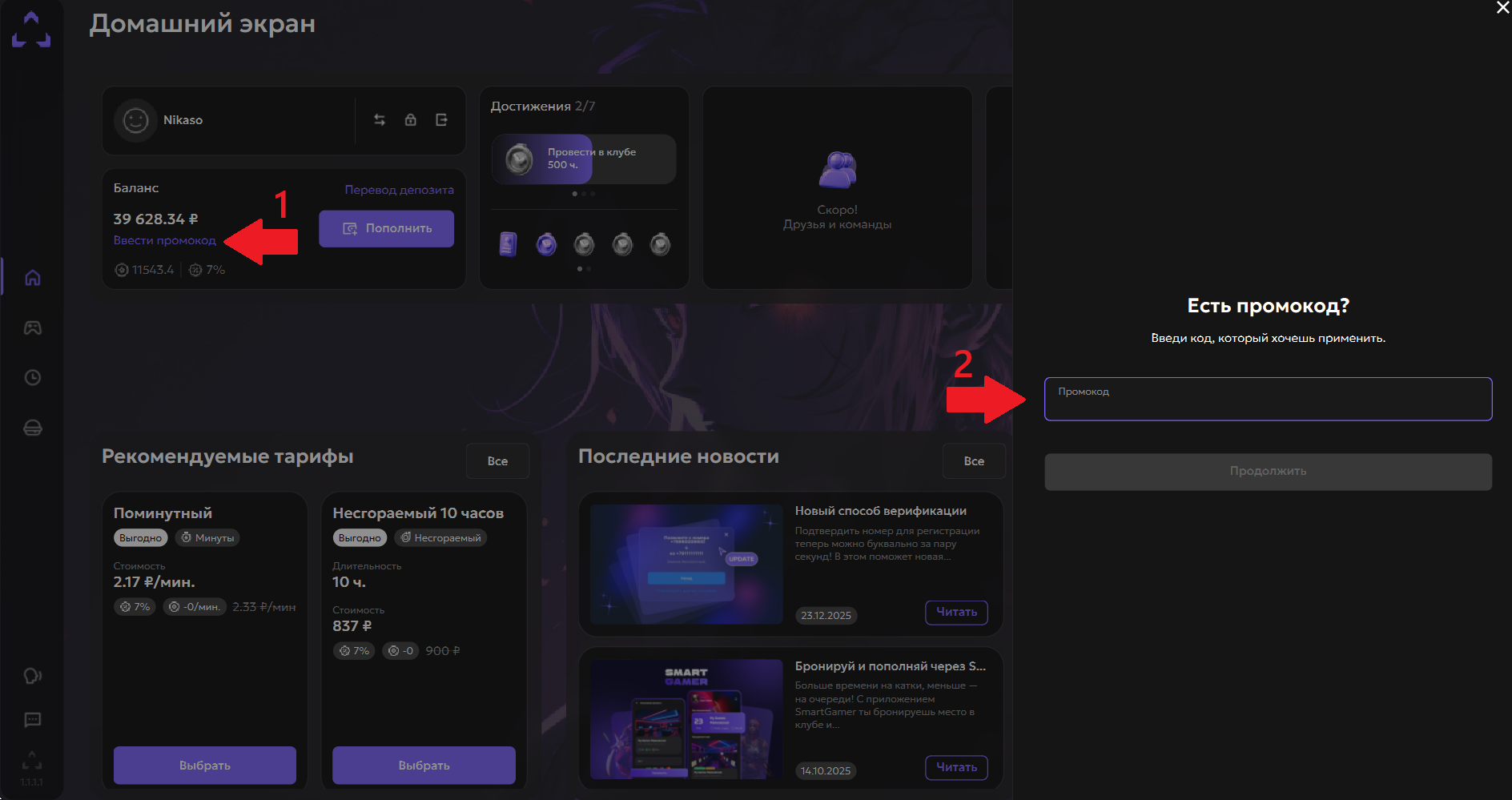This screenshot has height=800, width=1512.
Task: Click the Nikaso username
Action: click(x=183, y=120)
